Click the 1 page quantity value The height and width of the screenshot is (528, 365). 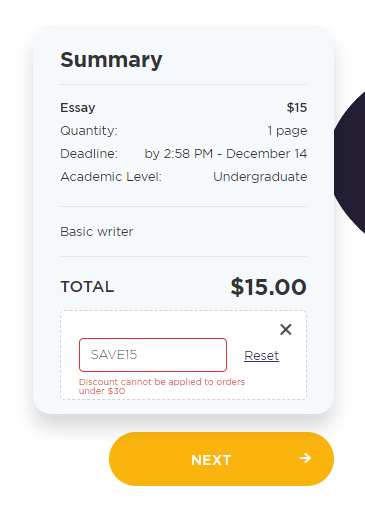coord(287,131)
